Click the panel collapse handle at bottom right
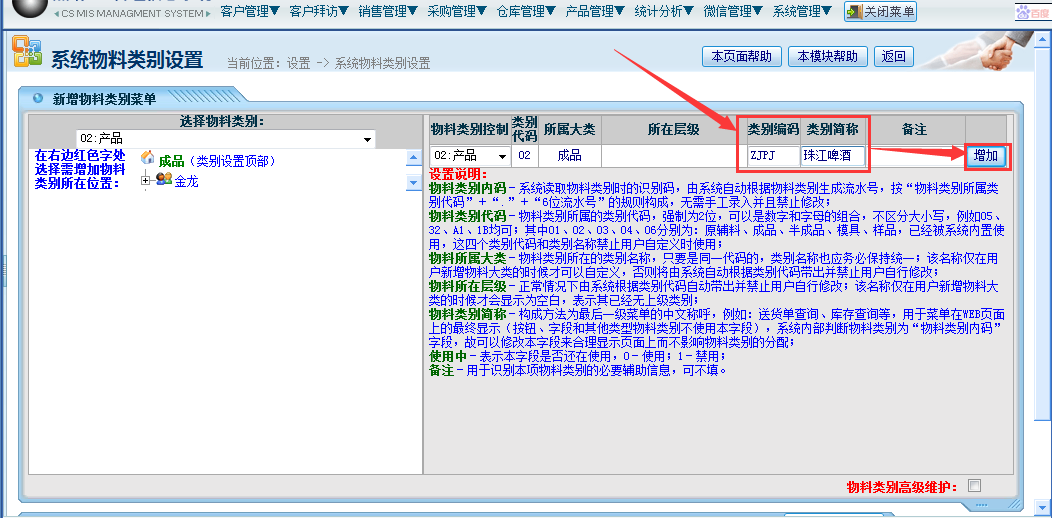 pyautogui.click(x=980, y=504)
